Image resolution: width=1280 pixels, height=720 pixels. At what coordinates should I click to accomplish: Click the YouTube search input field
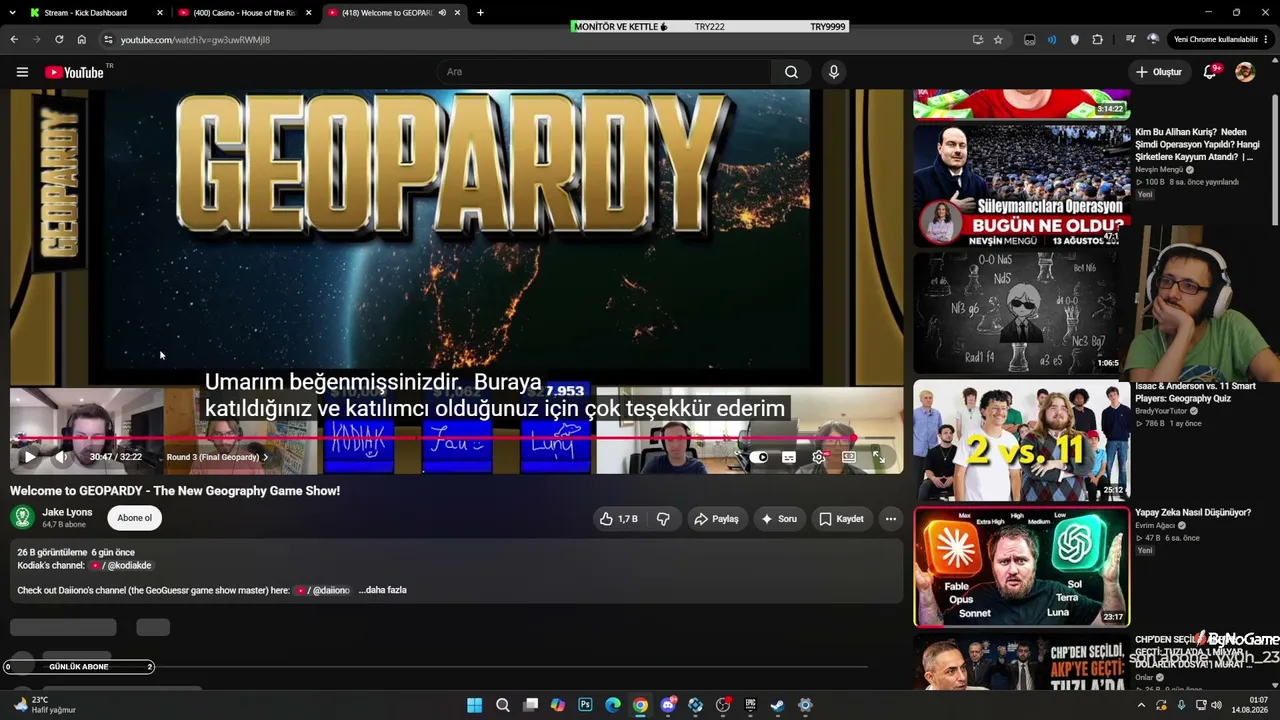click(x=604, y=72)
